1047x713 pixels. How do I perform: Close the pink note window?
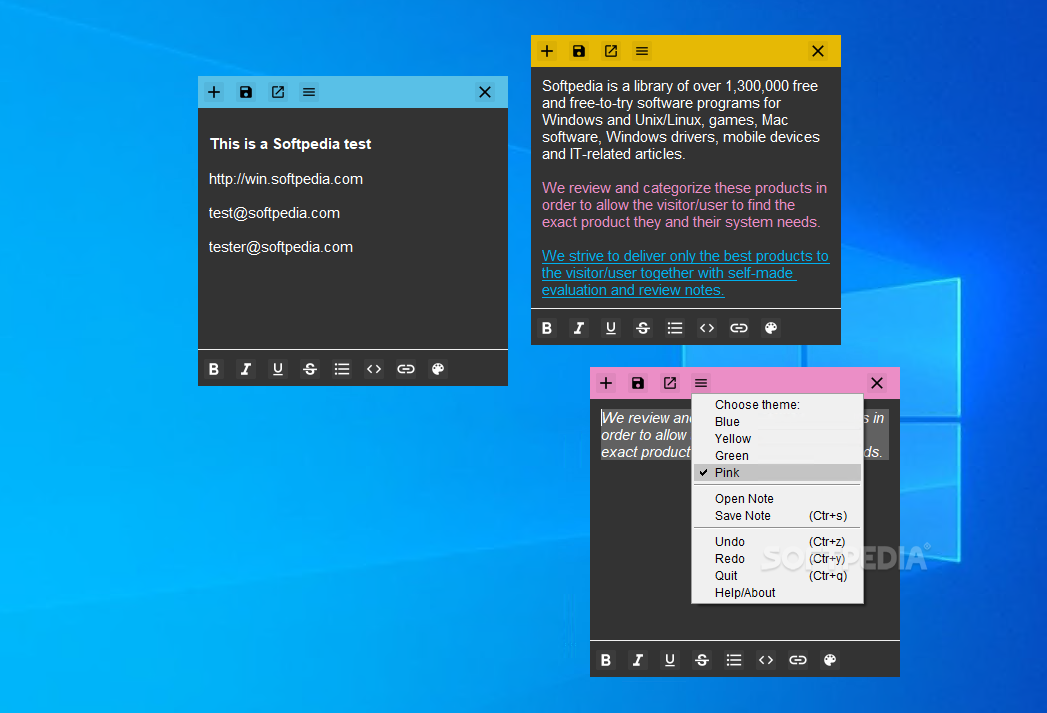coord(877,383)
